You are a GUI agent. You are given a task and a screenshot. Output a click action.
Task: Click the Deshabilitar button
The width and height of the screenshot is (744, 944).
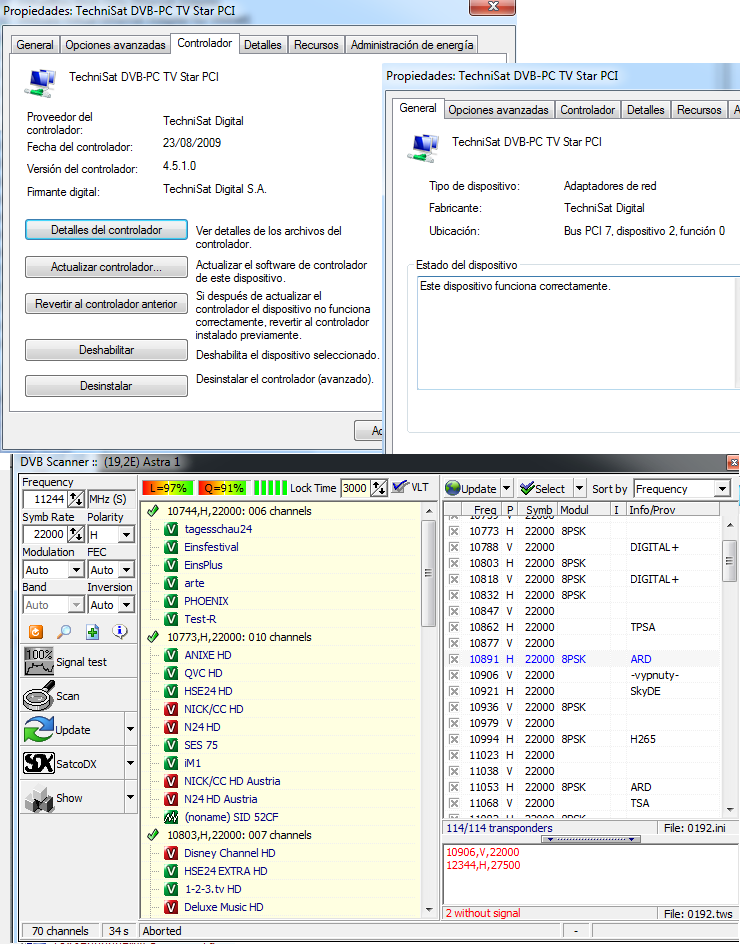click(106, 350)
